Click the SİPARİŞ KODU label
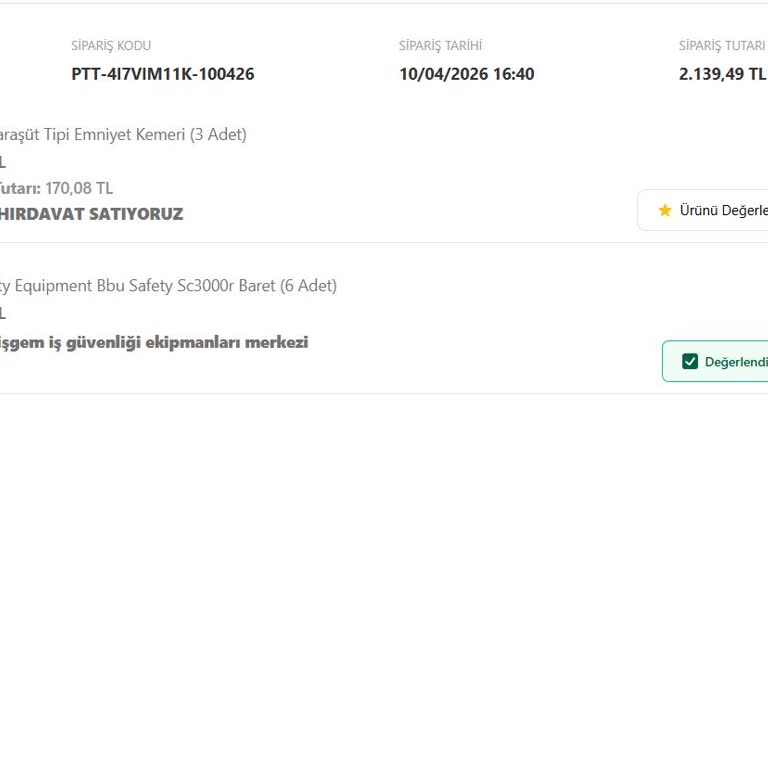768x768 pixels. click(111, 46)
